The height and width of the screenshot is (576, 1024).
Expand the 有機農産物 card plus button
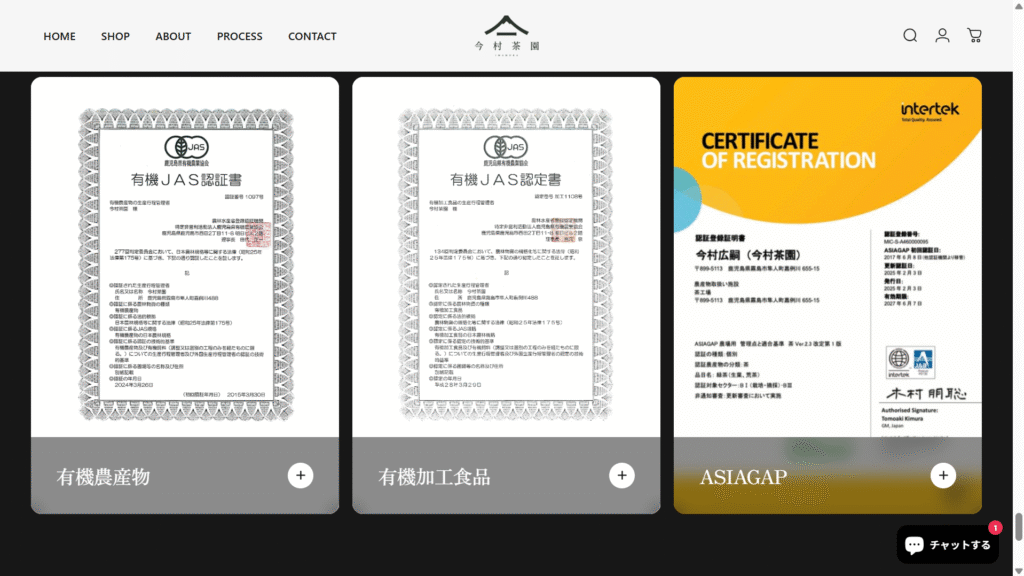pyautogui.click(x=300, y=475)
